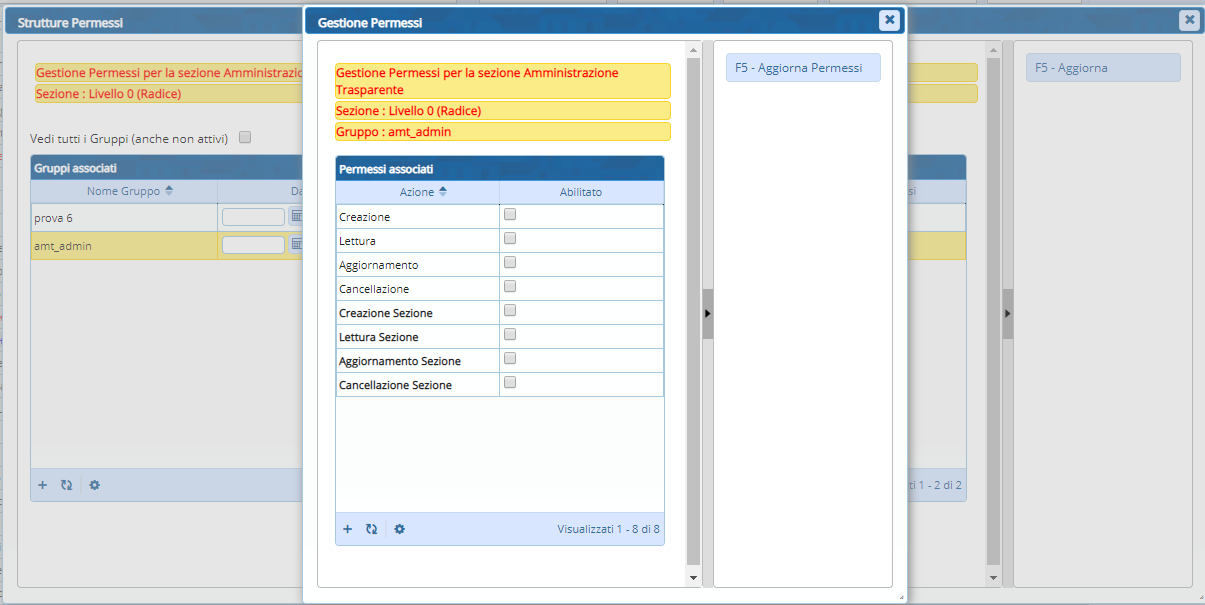The width and height of the screenshot is (1205, 605).
Task: Collapse side panel arrow in Strutture Permessi
Action: (1008, 313)
